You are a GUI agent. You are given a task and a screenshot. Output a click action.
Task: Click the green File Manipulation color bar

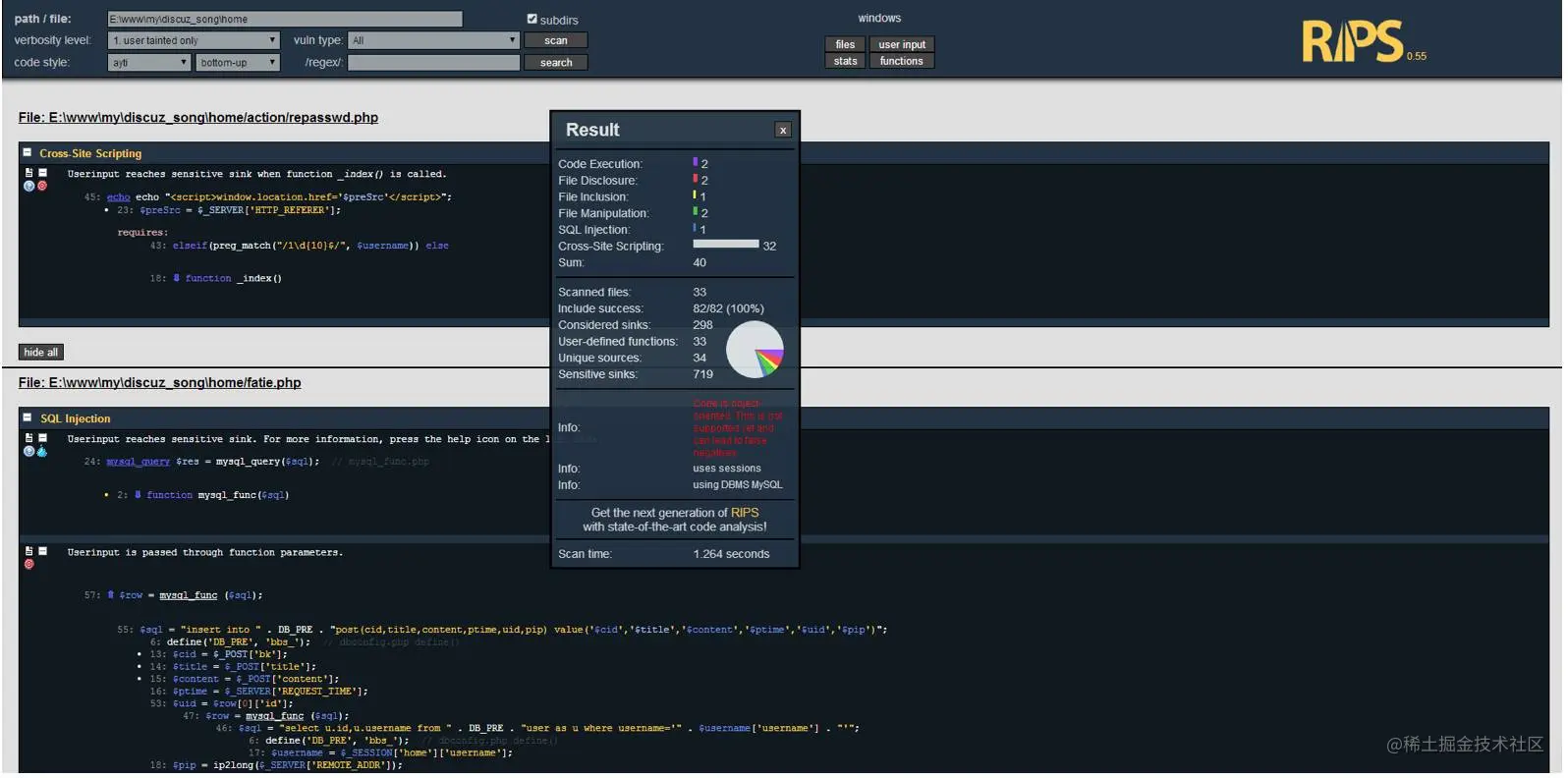coord(696,211)
